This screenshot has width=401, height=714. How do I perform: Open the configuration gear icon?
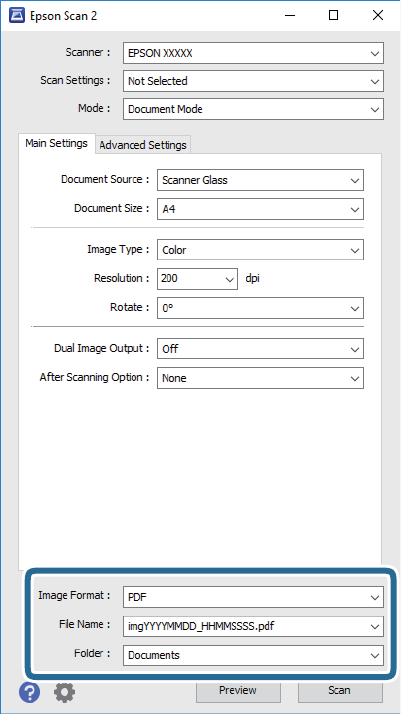(64, 693)
